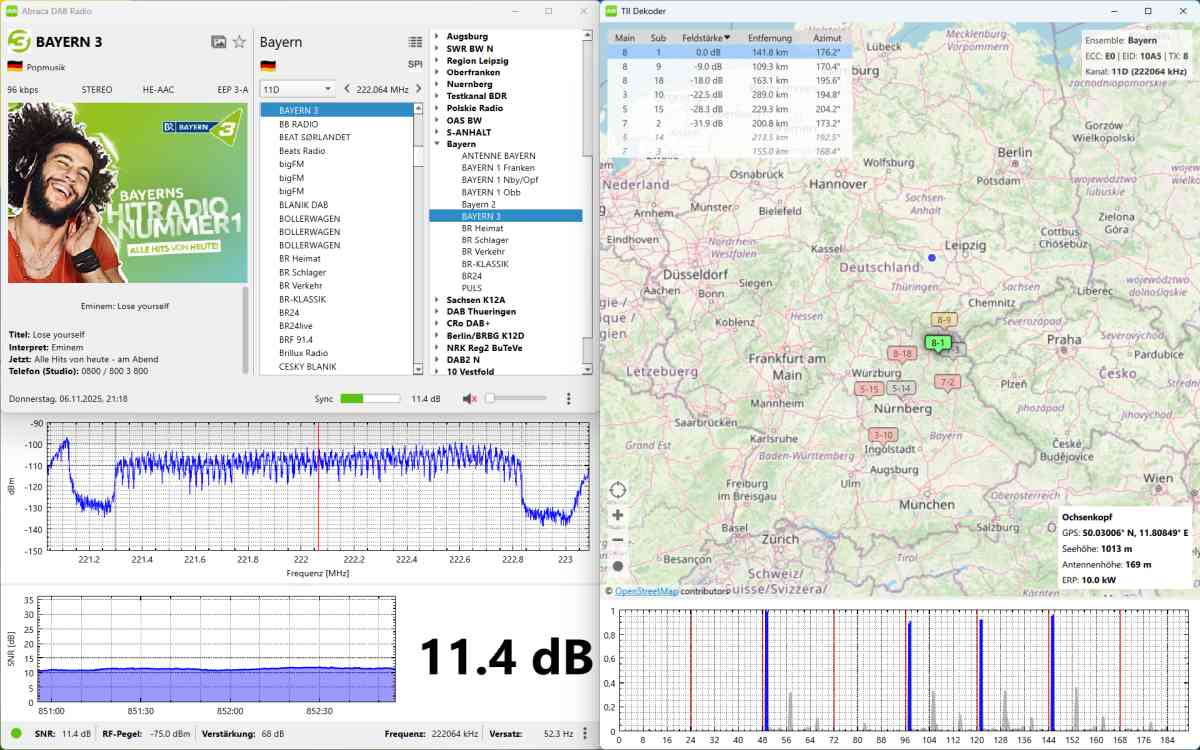Open the slideshow picture icon beside the star

point(218,42)
